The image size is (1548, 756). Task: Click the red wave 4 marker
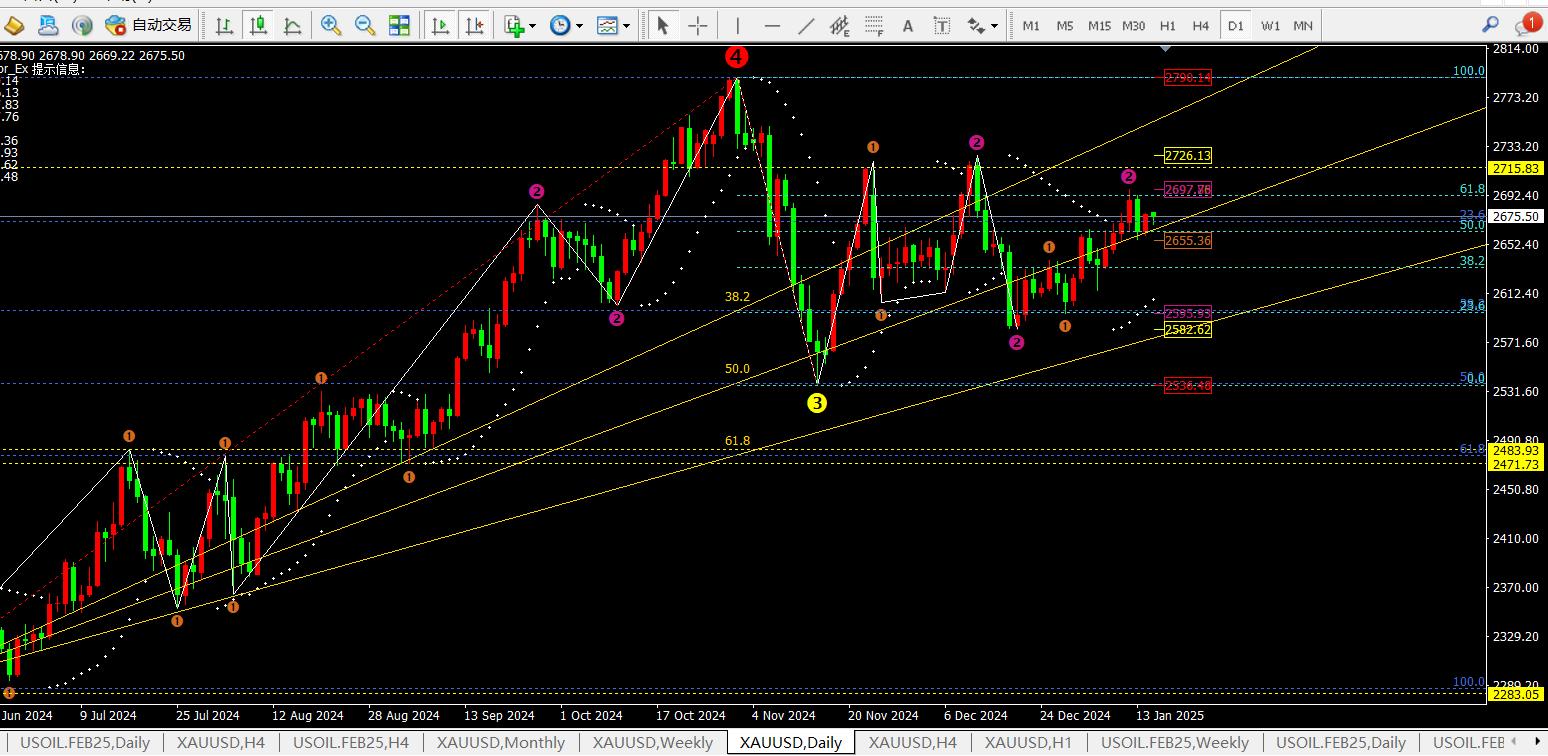(737, 57)
